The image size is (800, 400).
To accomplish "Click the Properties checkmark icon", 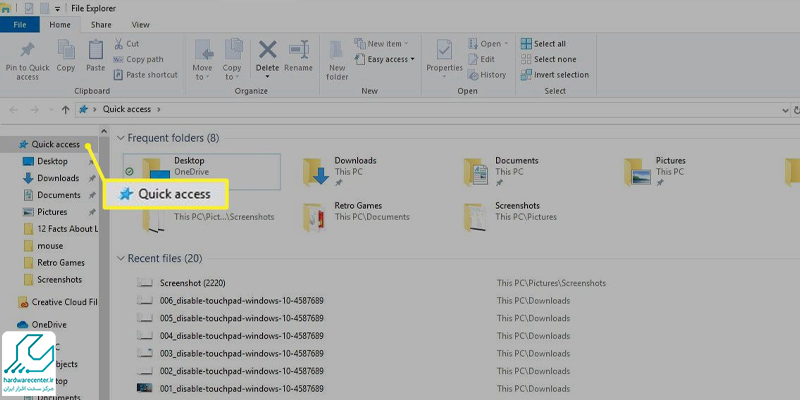I will click(444, 50).
